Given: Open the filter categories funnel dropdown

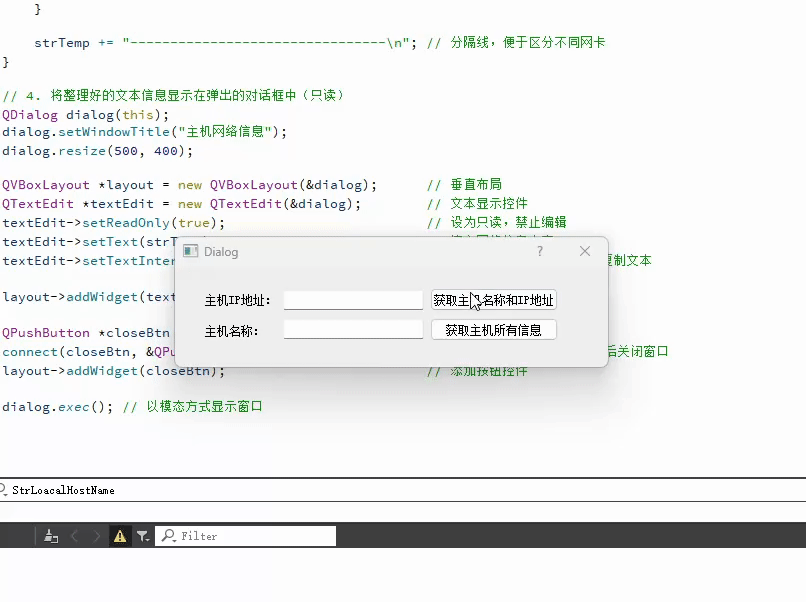Looking at the screenshot, I should (143, 536).
